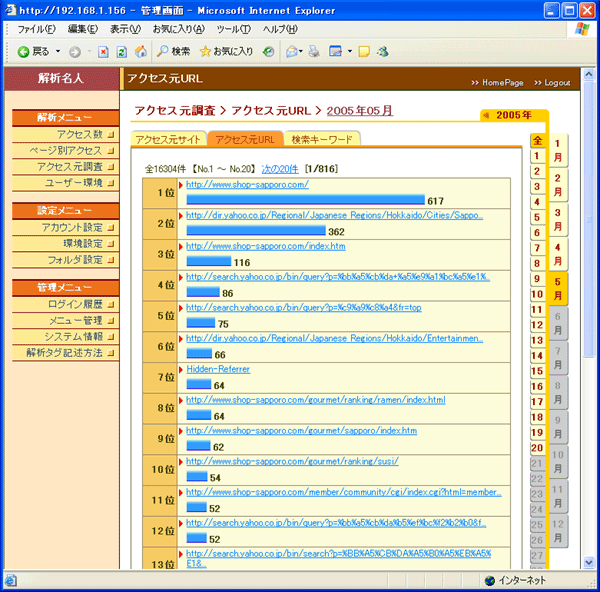Click the scrollbar up arrow
Viewport: 600px width, 592px height.
(589, 74)
